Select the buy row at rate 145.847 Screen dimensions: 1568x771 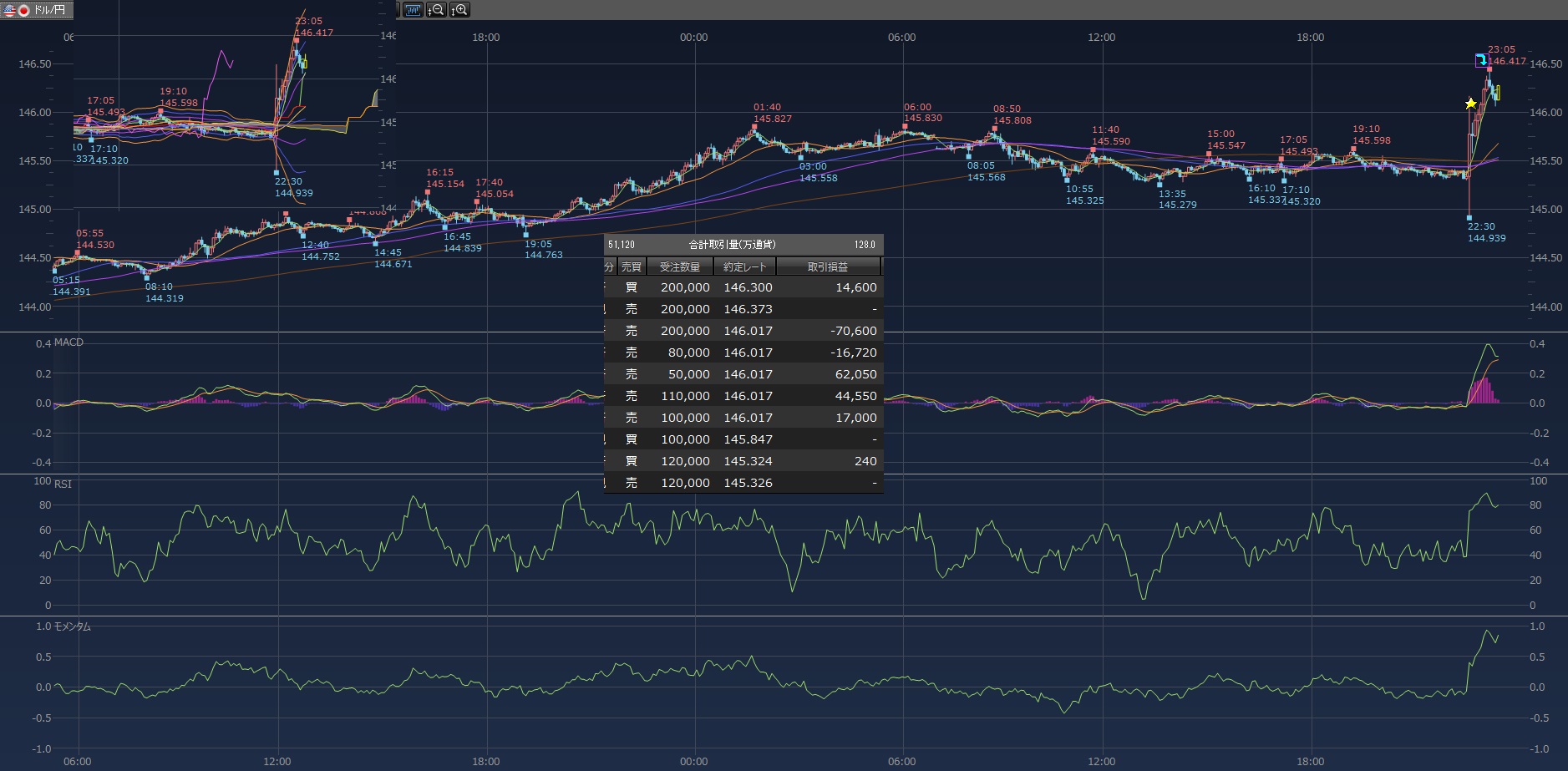tap(743, 439)
